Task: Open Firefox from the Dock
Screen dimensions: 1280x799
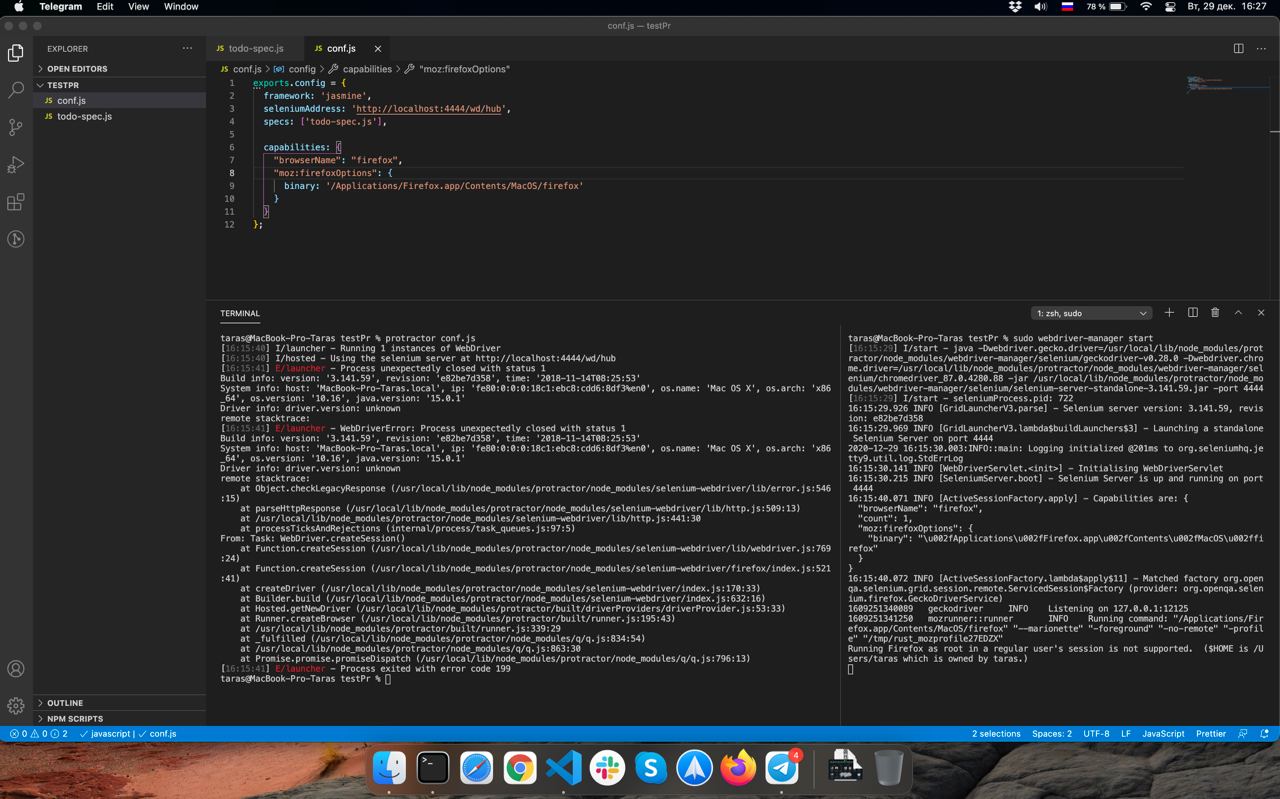Action: pos(738,768)
